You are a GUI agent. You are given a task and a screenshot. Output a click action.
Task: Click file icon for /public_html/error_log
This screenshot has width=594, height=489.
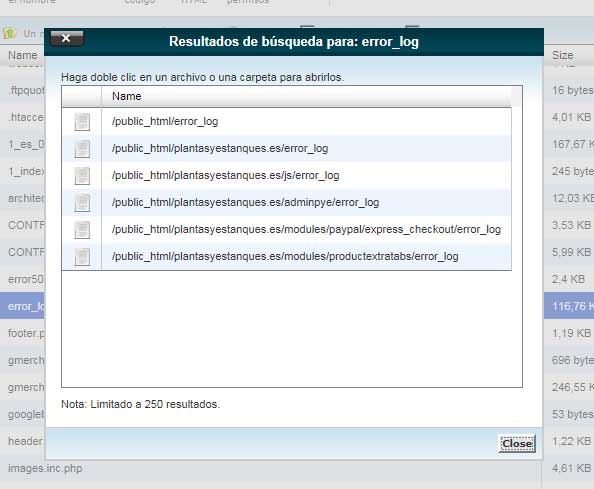[82, 122]
